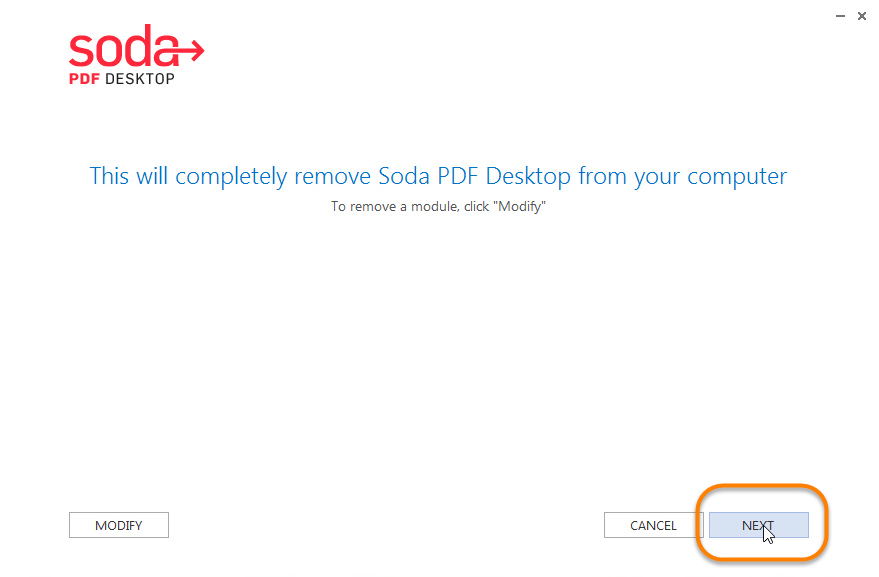Minimize the Soda PDF uninstaller window

coord(838,16)
